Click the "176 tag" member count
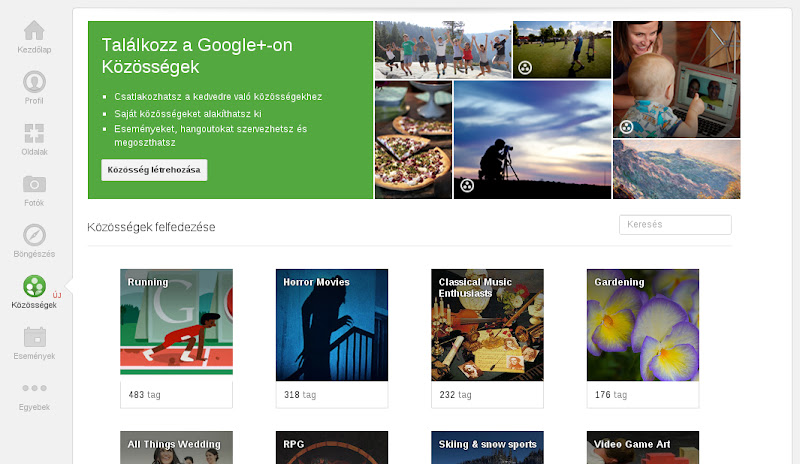The image size is (800, 464). [x=611, y=395]
